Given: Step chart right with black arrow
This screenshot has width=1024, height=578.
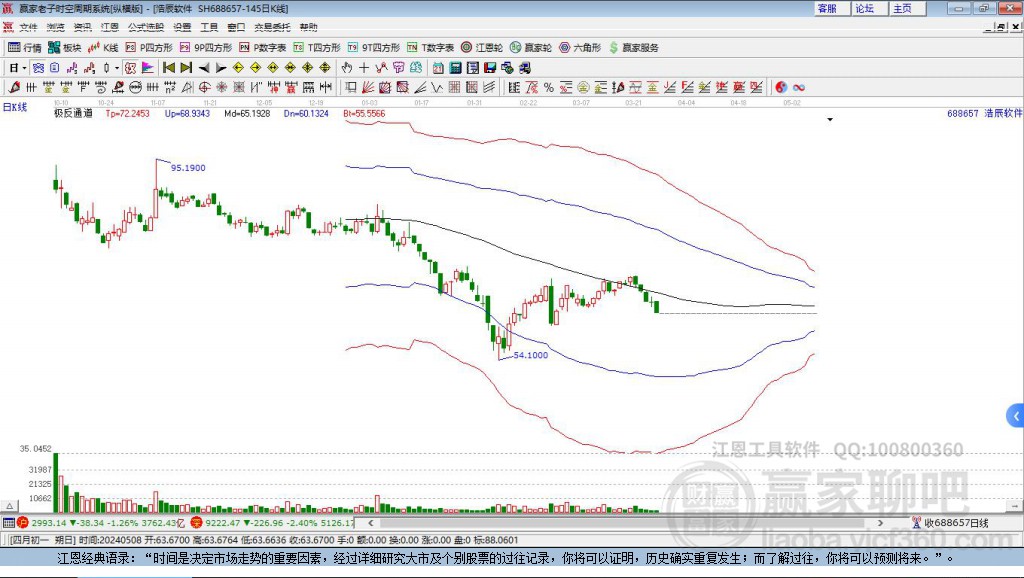Looking at the screenshot, I should tap(221, 68).
